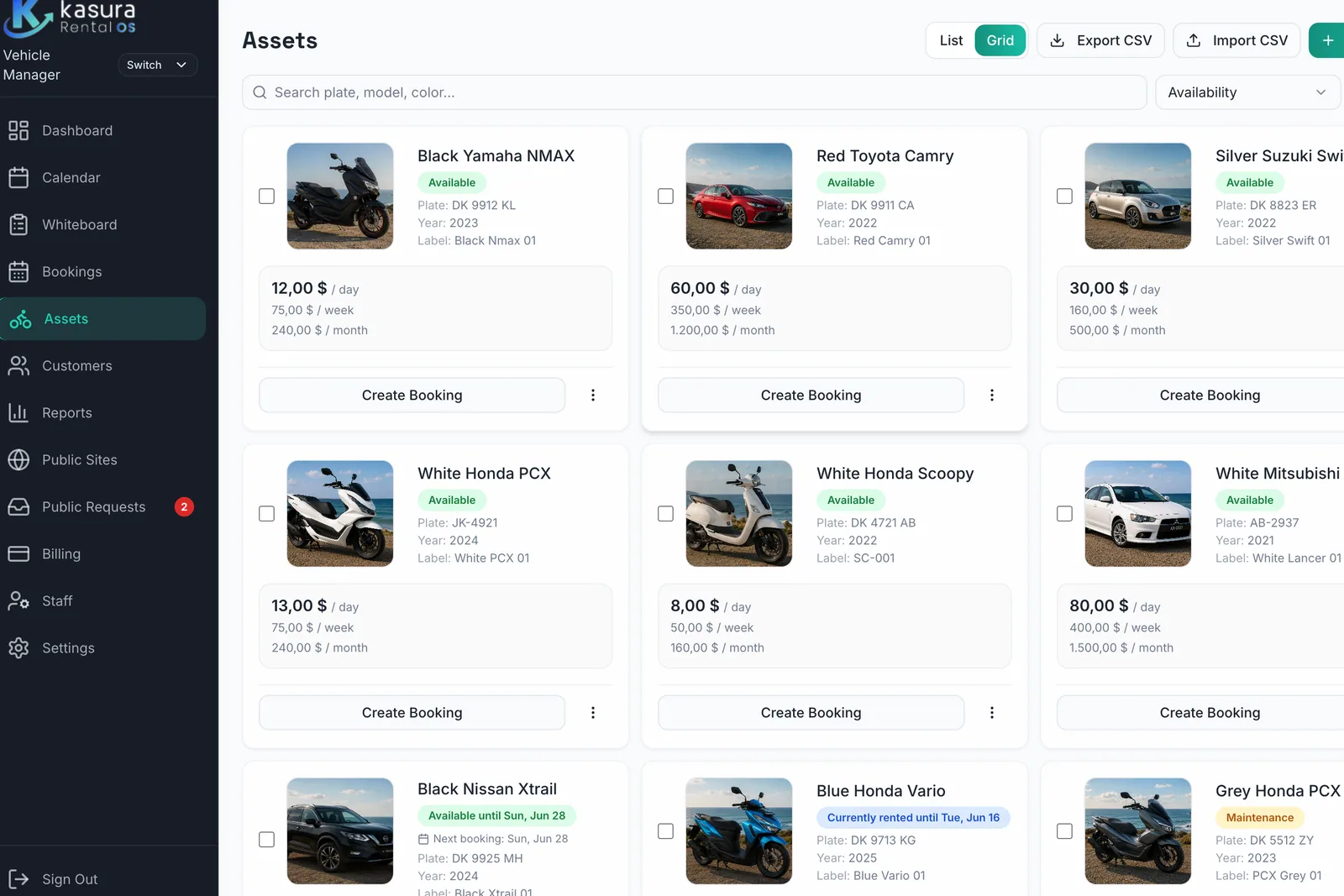Click Import CSV button label
The image size is (1344, 896).
1250,40
